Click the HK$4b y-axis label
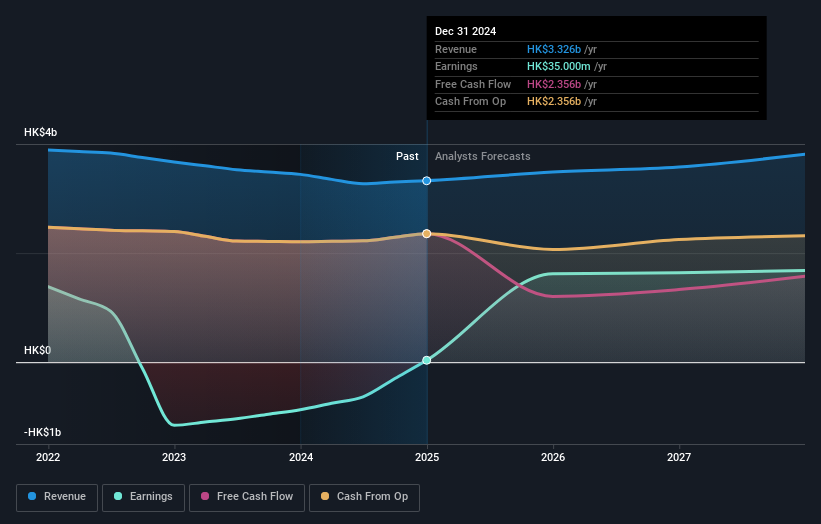This screenshot has width=821, height=524. 40,132
